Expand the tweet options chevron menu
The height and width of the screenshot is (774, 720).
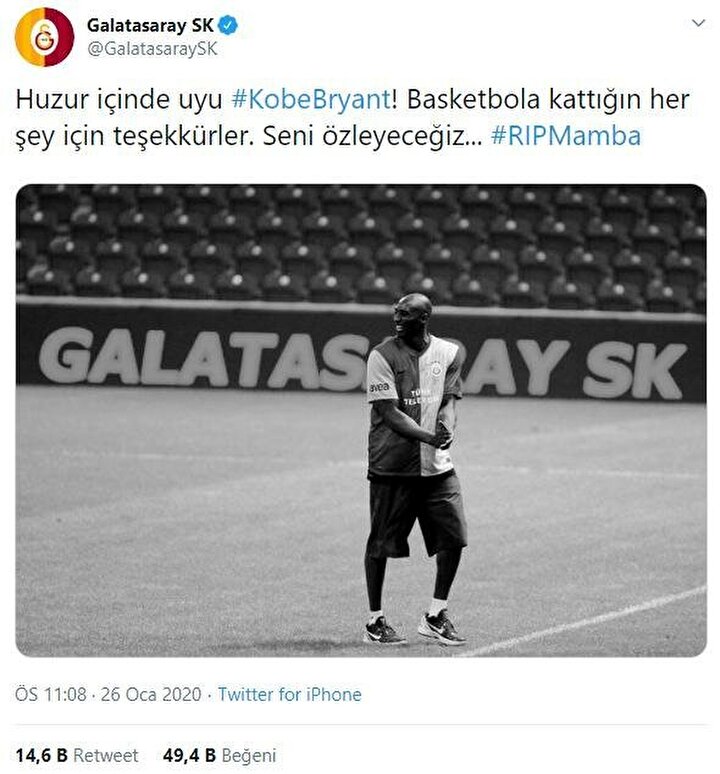pos(698,23)
